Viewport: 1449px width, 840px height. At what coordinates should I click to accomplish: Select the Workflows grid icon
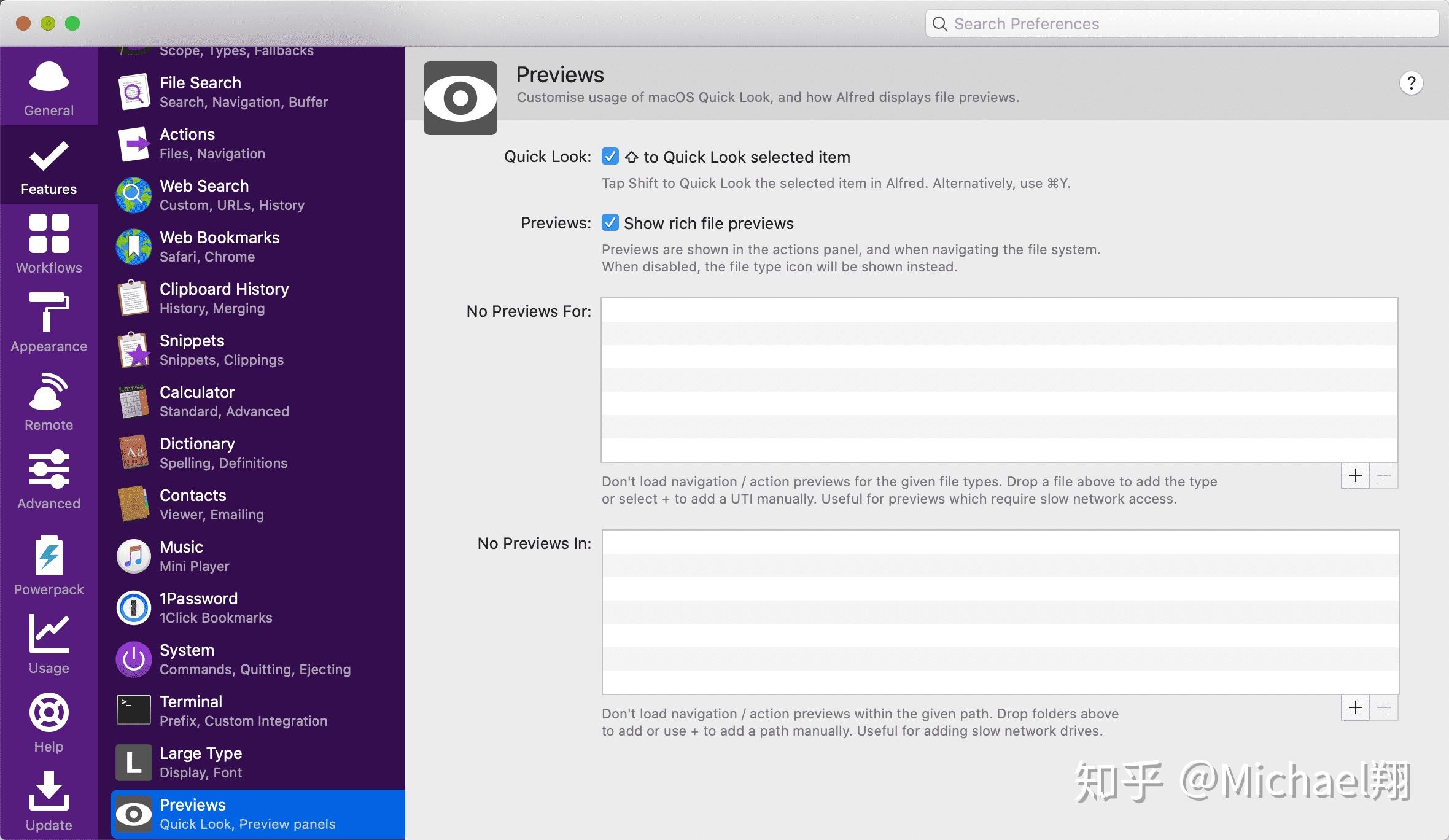(49, 235)
